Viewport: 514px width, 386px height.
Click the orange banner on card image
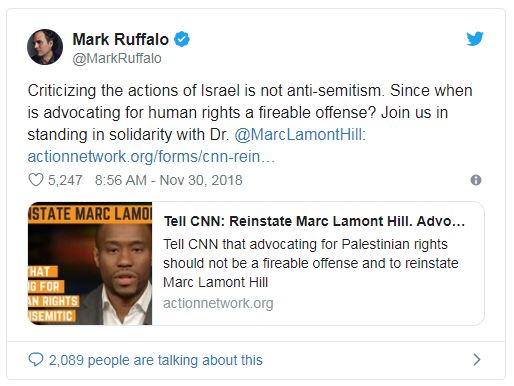[90, 213]
